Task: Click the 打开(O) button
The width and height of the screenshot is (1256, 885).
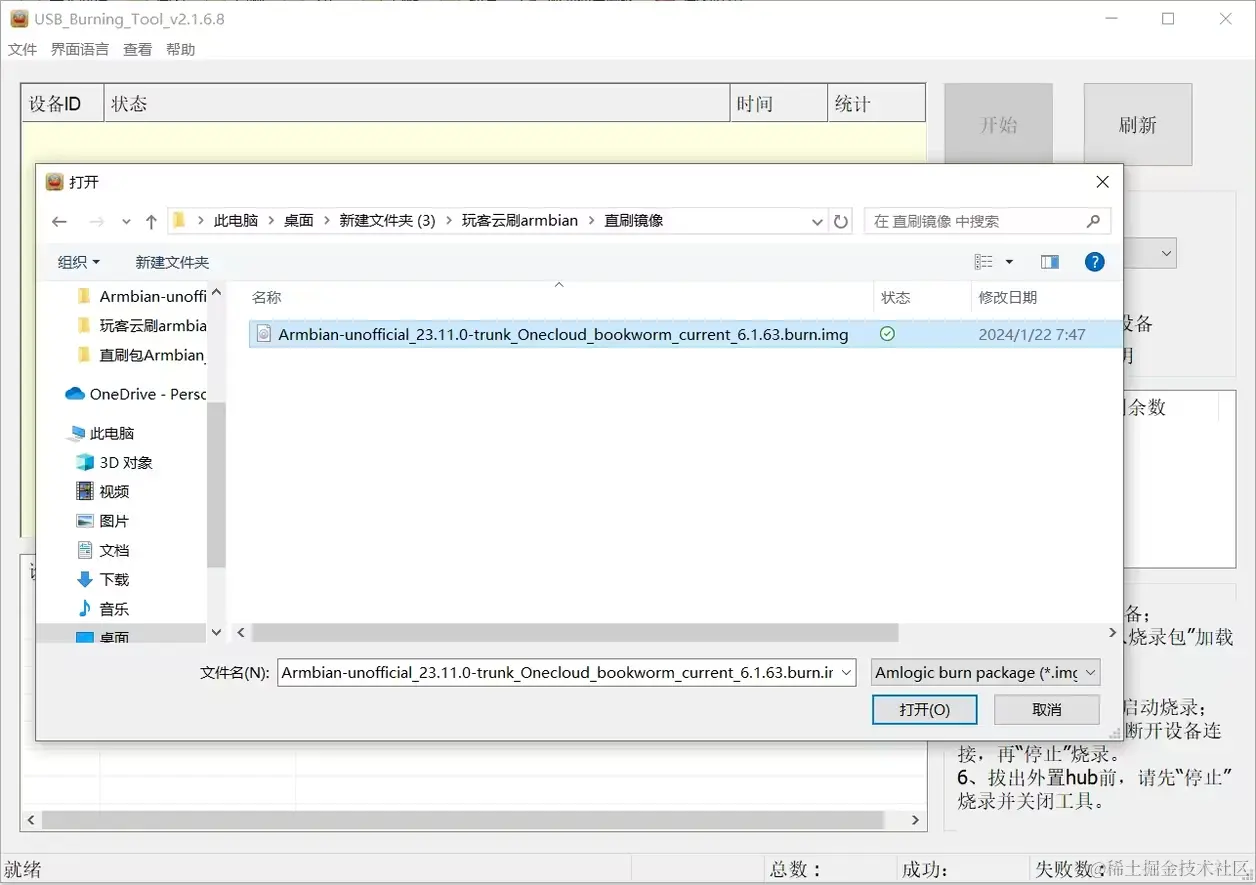Action: (924, 709)
